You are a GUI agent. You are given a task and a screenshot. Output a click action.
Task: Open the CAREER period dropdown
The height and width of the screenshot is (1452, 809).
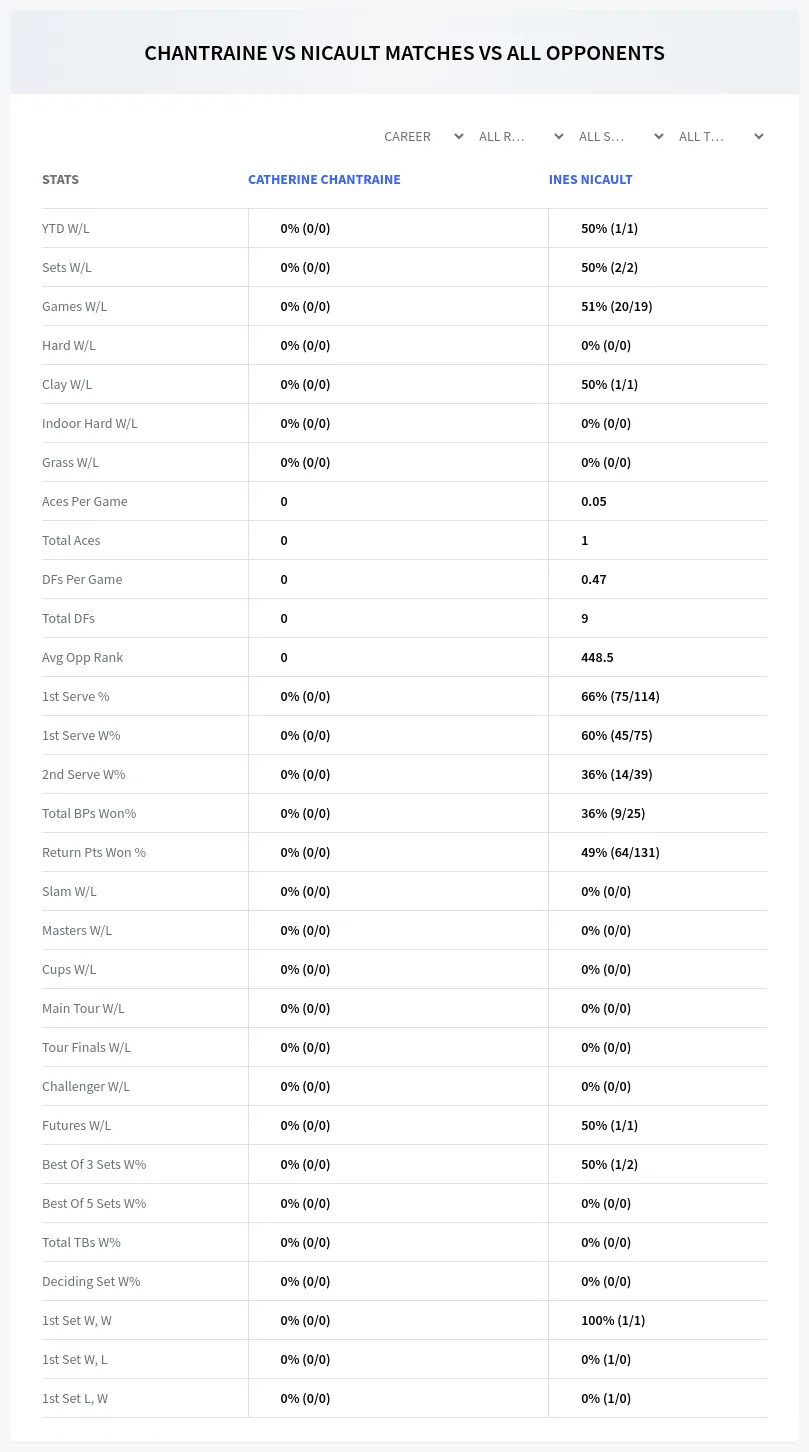coord(423,136)
